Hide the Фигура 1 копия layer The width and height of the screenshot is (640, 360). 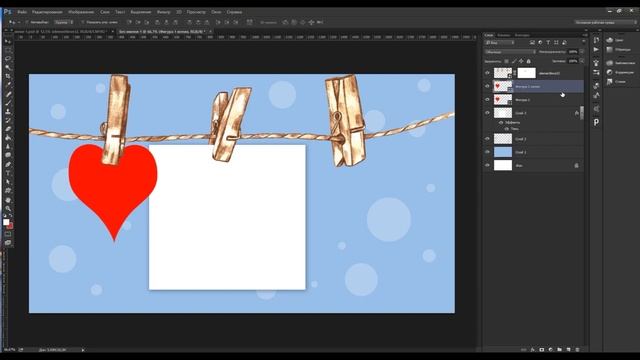click(x=487, y=86)
